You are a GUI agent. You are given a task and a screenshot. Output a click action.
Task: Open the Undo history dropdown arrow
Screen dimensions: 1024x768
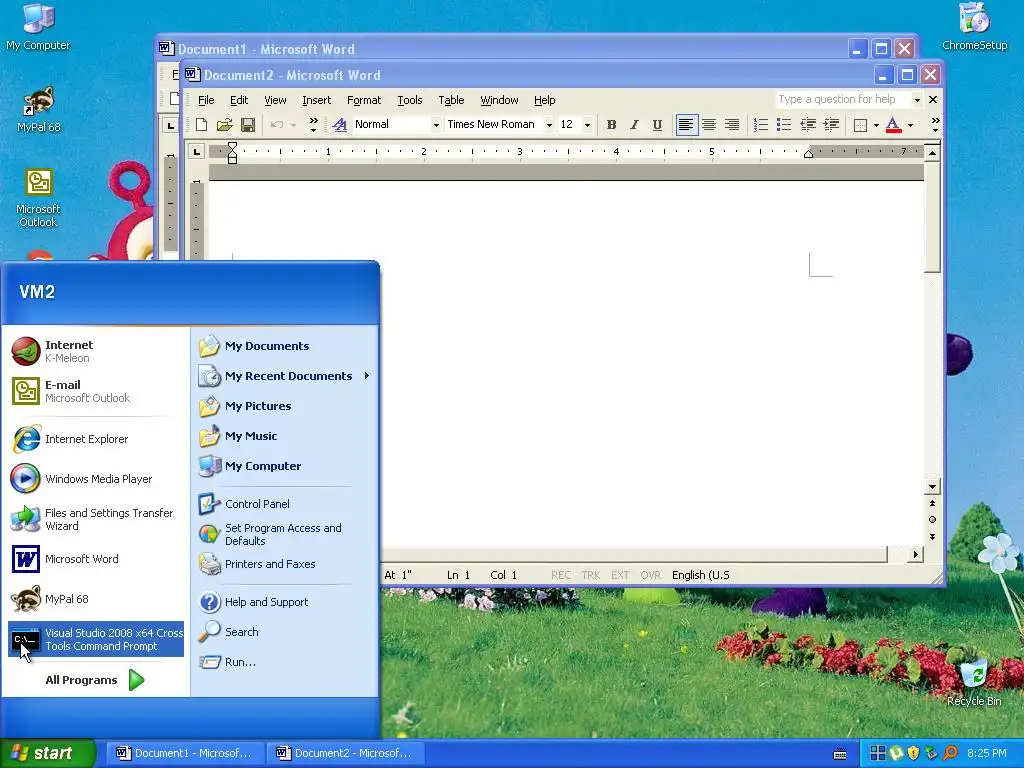[x=293, y=125]
